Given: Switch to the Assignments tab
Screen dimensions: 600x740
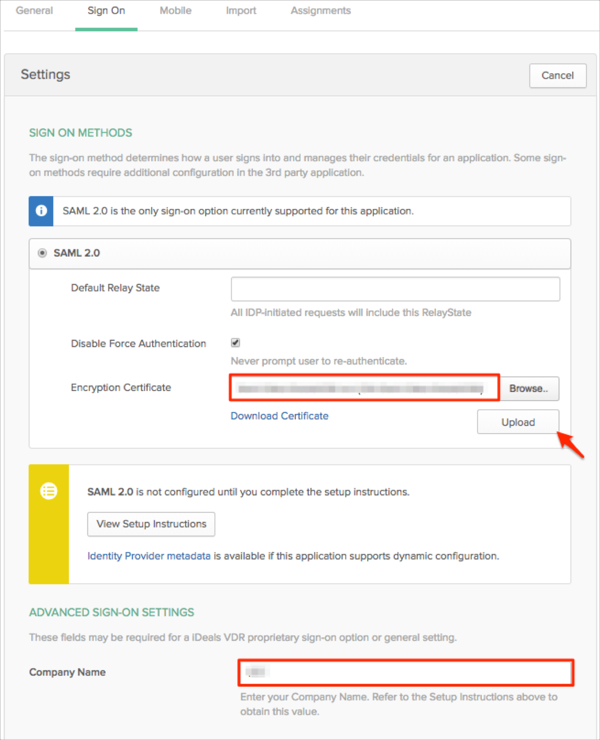Looking at the screenshot, I should click(x=320, y=11).
